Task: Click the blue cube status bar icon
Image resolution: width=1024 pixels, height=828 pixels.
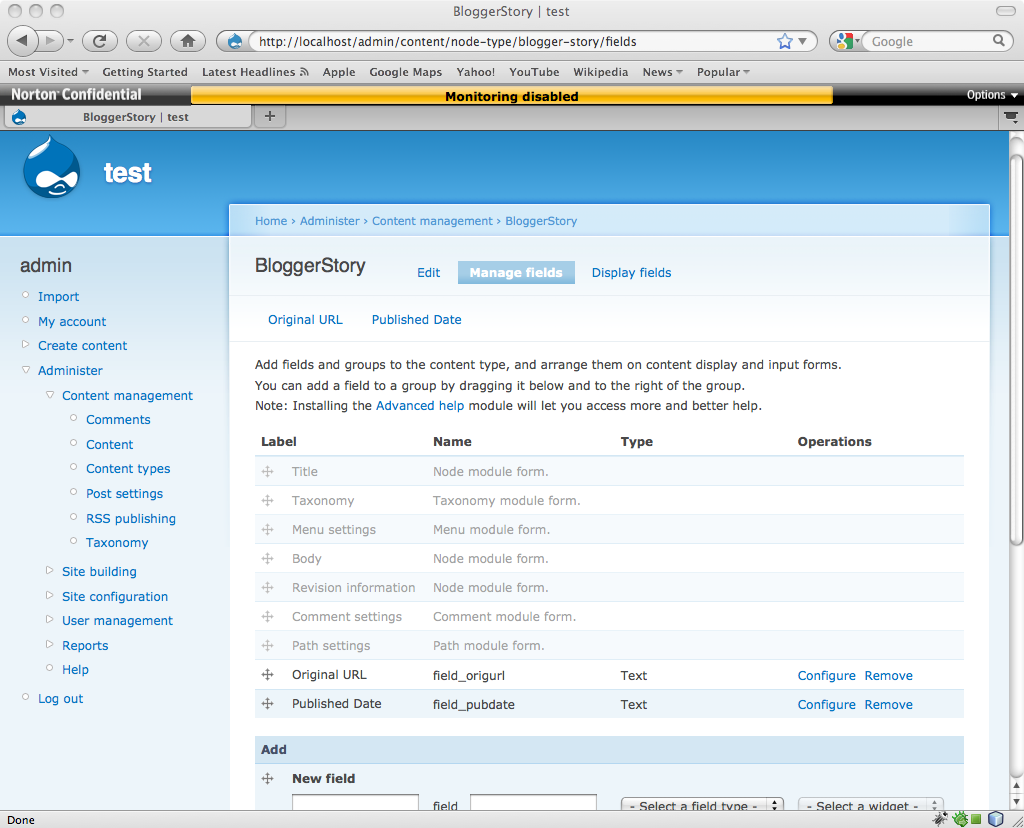Action: (995, 819)
